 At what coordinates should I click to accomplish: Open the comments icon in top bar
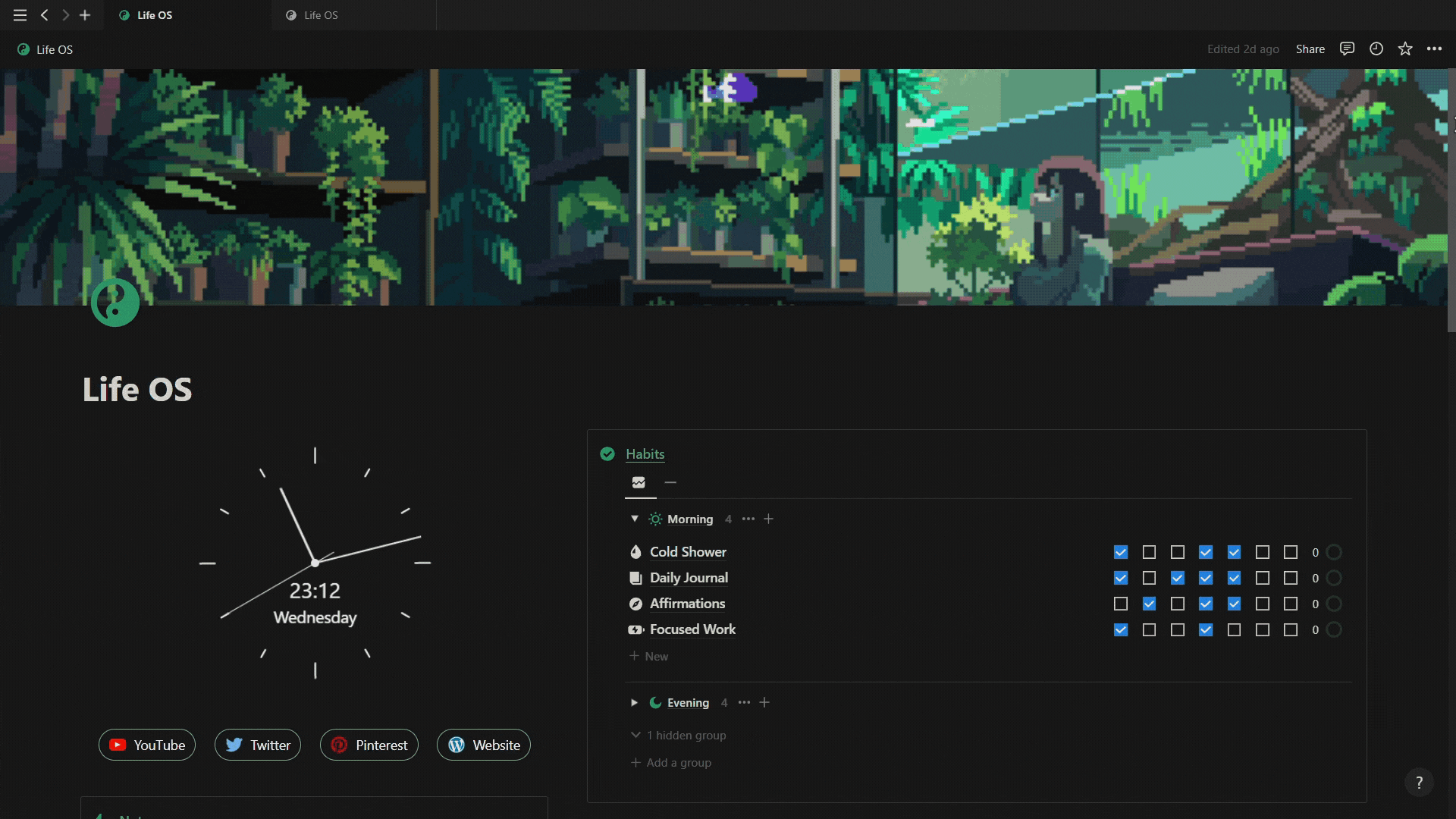1347,49
